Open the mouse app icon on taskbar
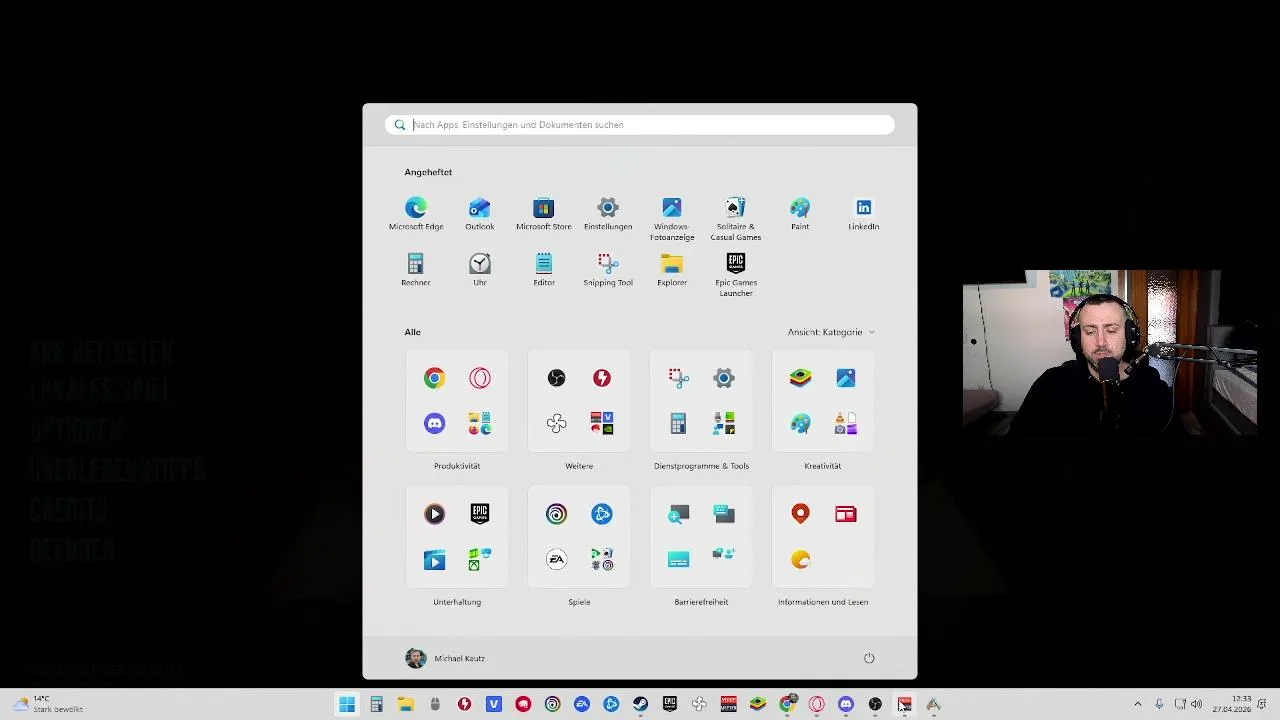Viewport: 1280px width, 720px height. tap(435, 704)
